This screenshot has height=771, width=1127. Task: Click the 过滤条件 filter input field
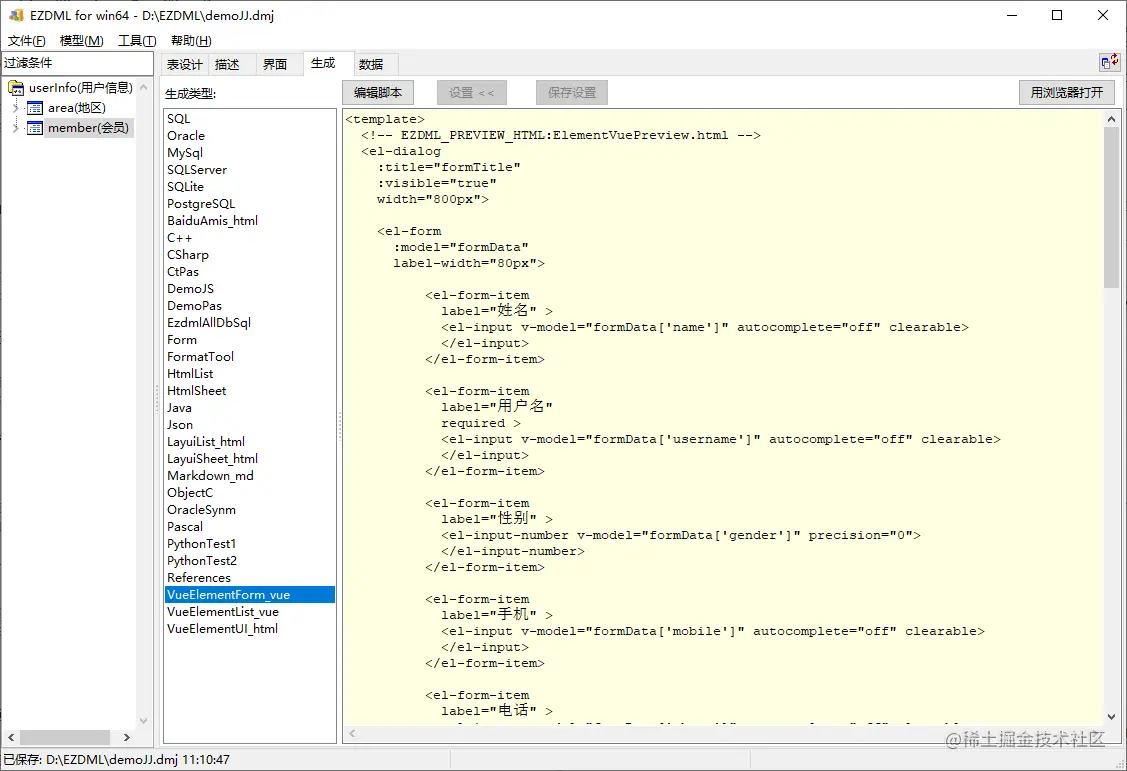coord(77,63)
